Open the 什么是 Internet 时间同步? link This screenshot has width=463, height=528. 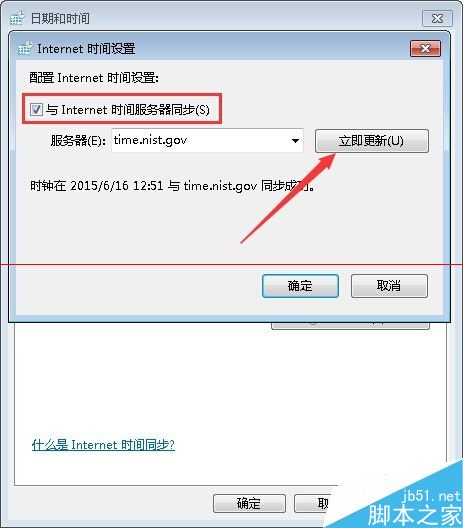pyautogui.click(x=103, y=445)
